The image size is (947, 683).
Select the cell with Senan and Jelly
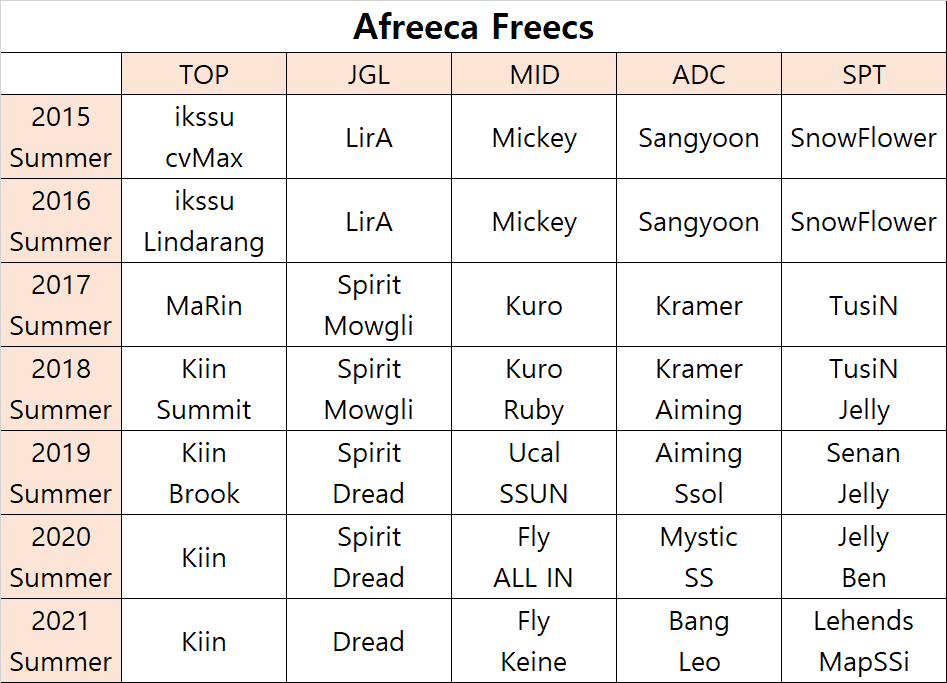click(864, 473)
